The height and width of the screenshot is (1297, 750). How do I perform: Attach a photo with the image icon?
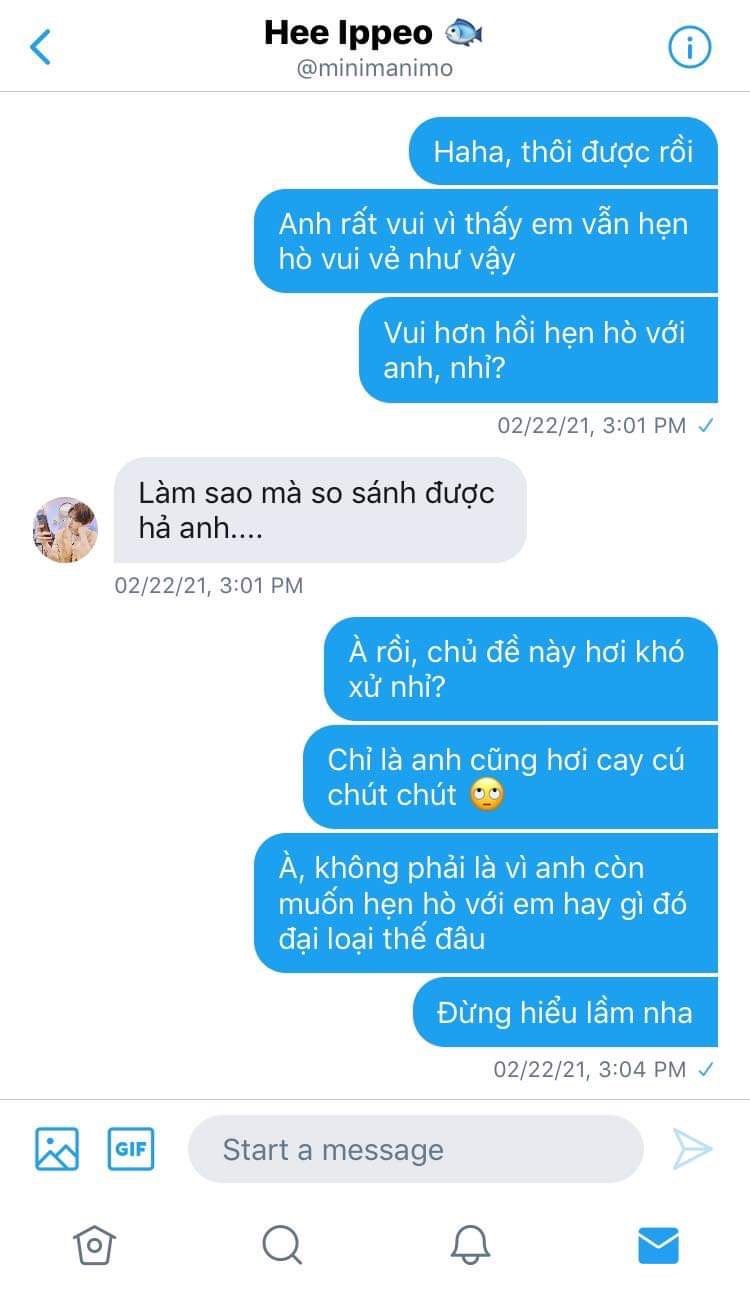[57, 1149]
